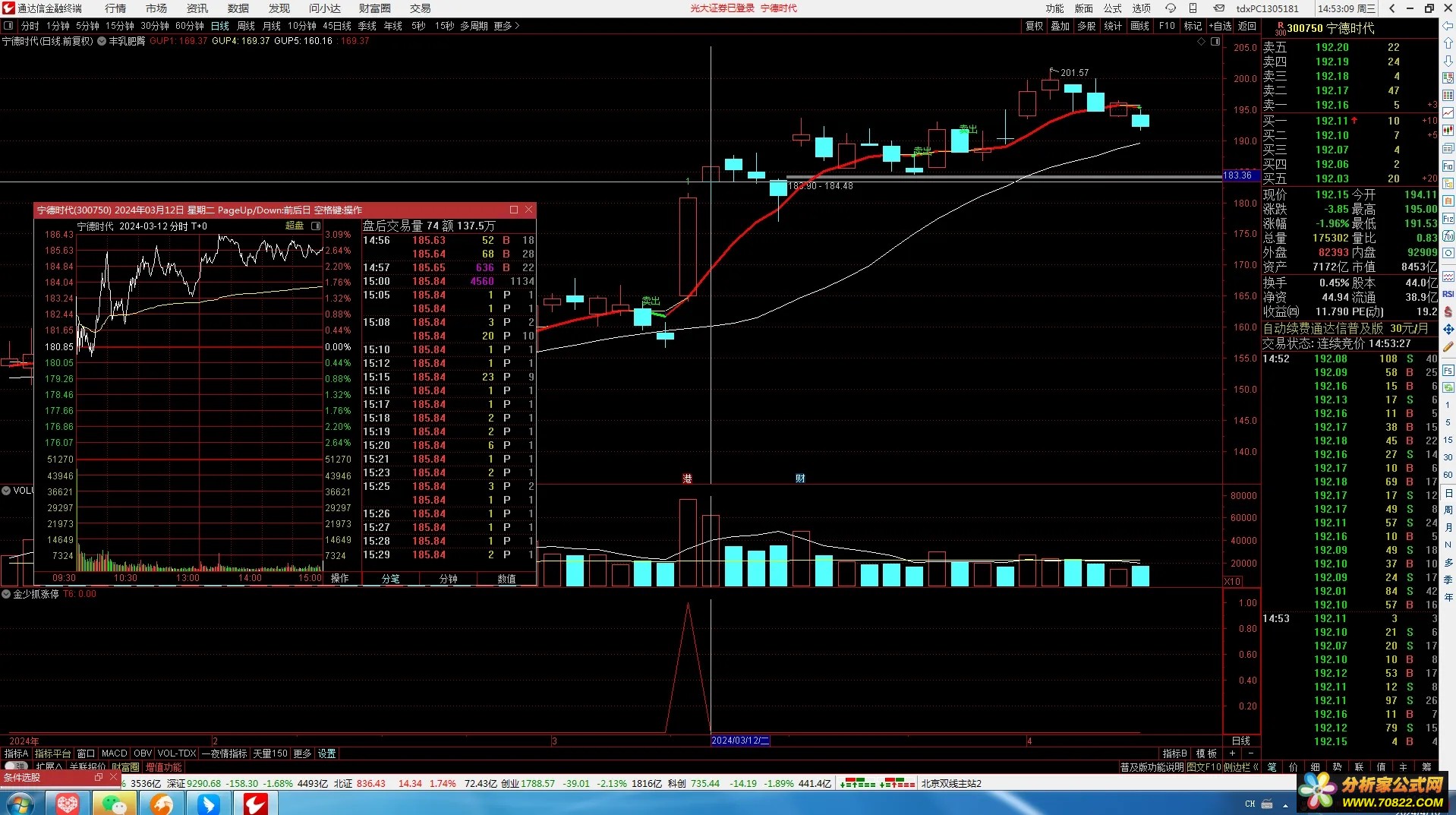Open the 问小达 menu

point(325,8)
